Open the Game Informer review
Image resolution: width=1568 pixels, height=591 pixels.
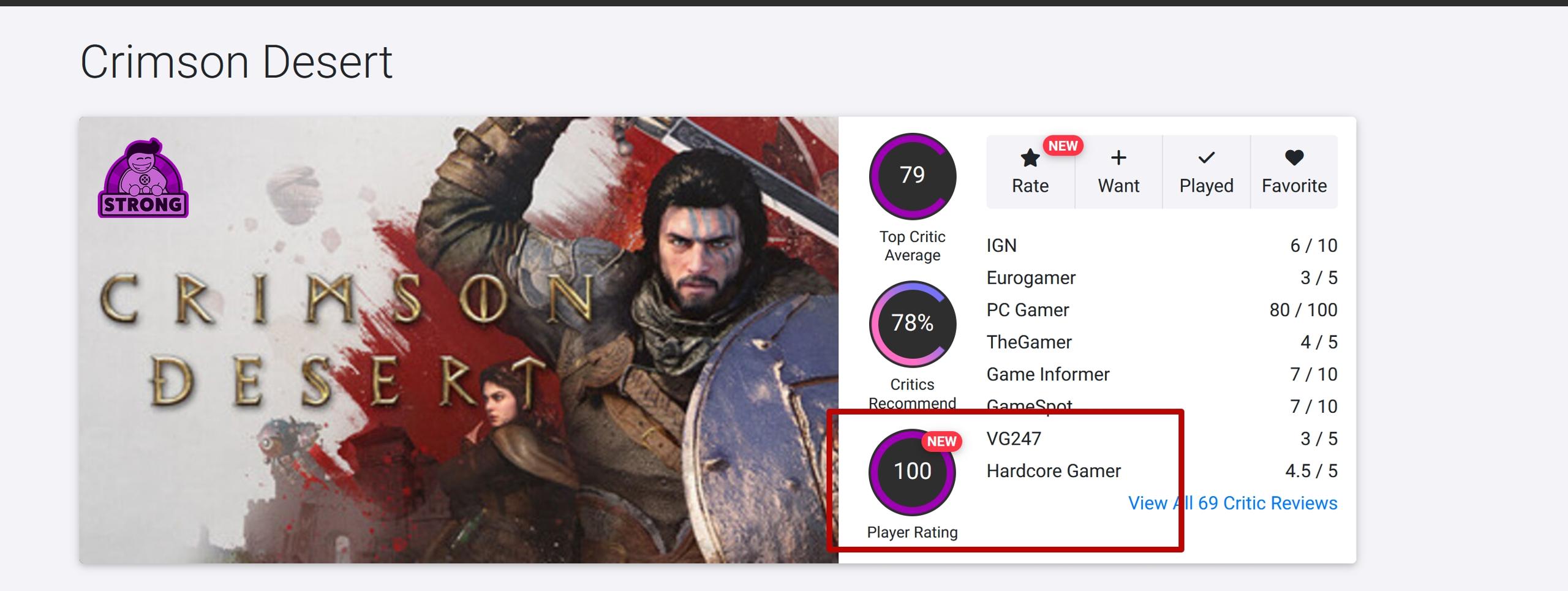point(1047,374)
